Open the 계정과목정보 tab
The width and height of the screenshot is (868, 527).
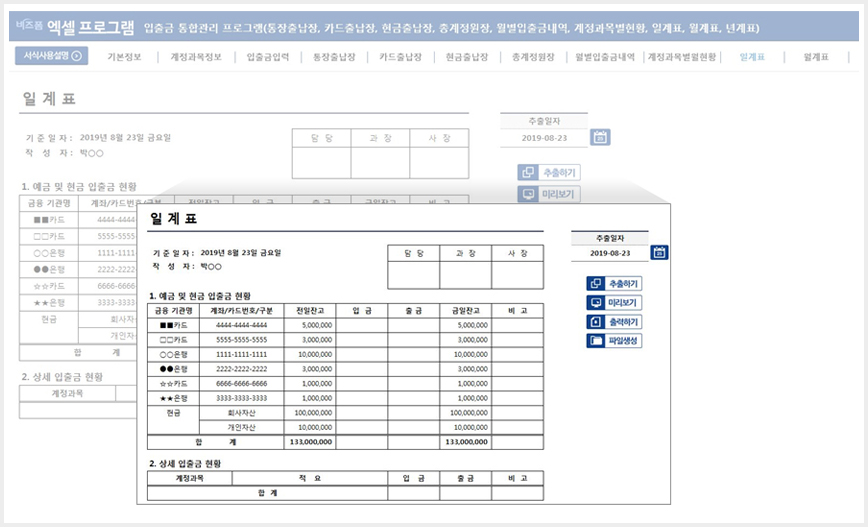click(x=196, y=57)
